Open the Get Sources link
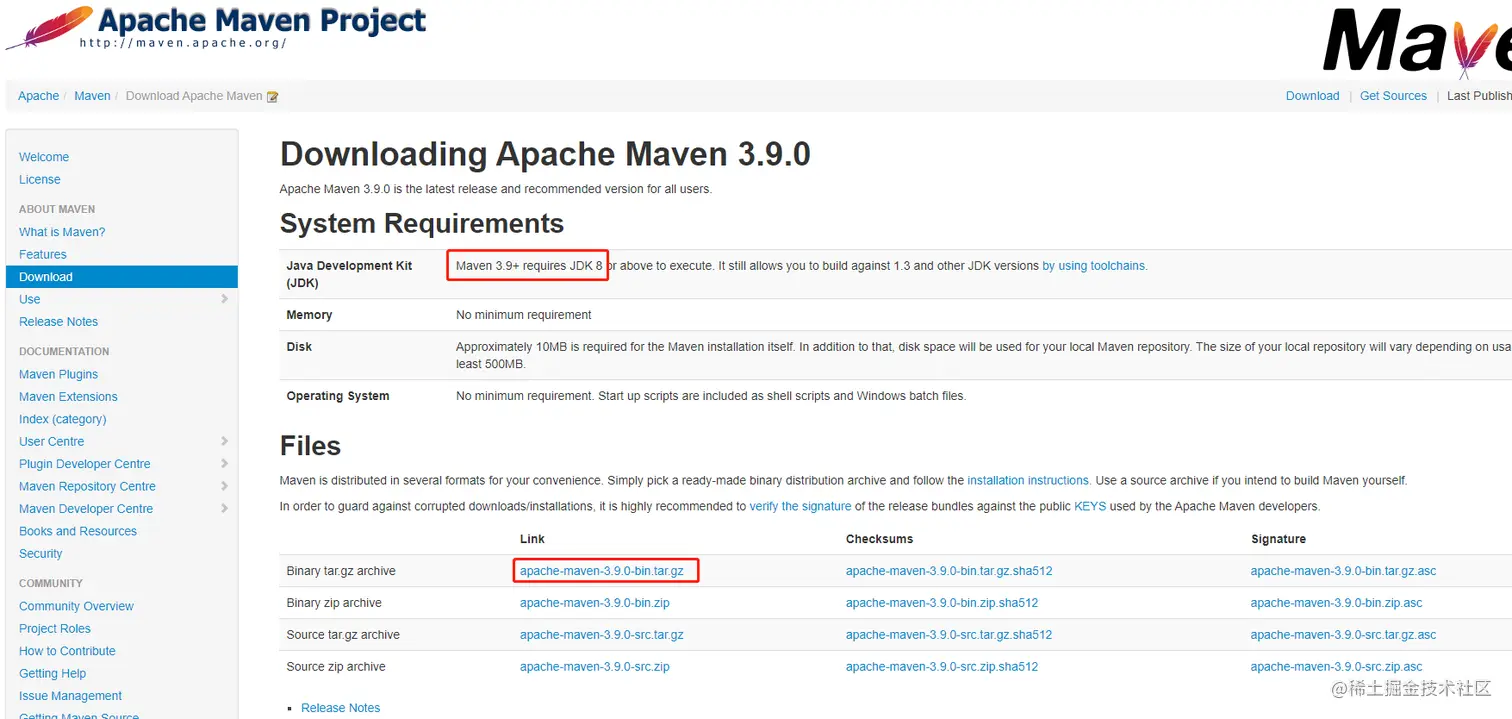Viewport: 1512px width, 719px height. point(1393,96)
